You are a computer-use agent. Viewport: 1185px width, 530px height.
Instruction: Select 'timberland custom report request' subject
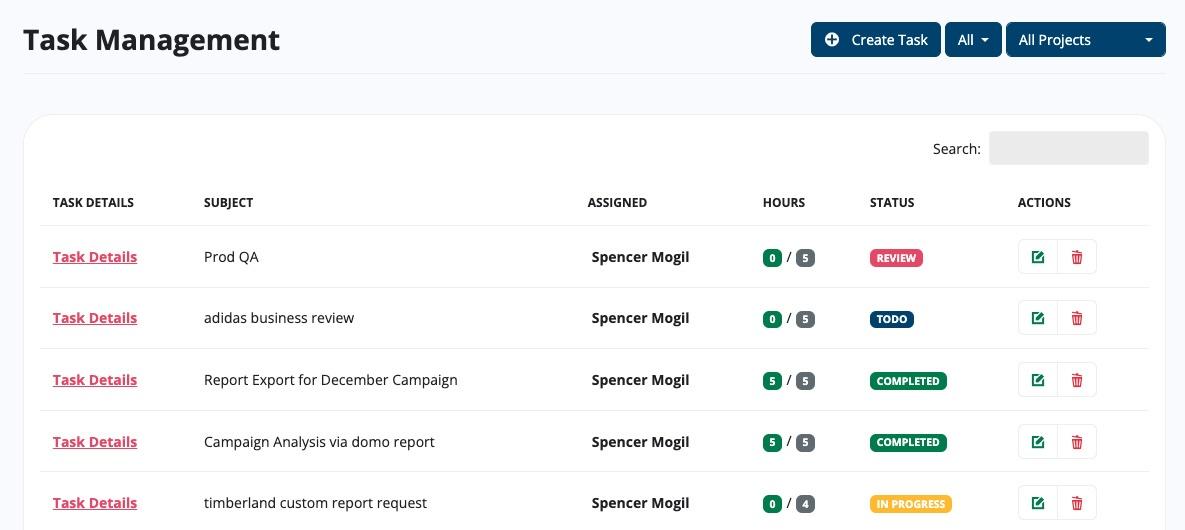pyautogui.click(x=315, y=503)
